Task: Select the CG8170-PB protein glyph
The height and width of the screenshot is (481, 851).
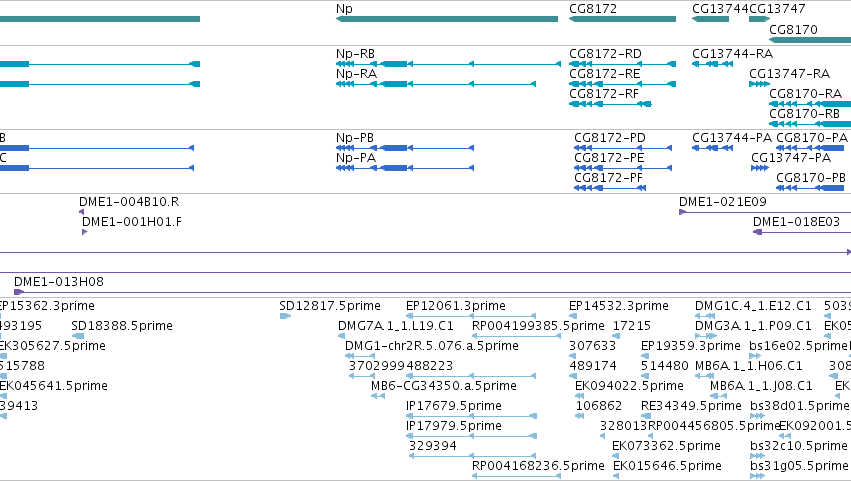Action: pos(810,188)
